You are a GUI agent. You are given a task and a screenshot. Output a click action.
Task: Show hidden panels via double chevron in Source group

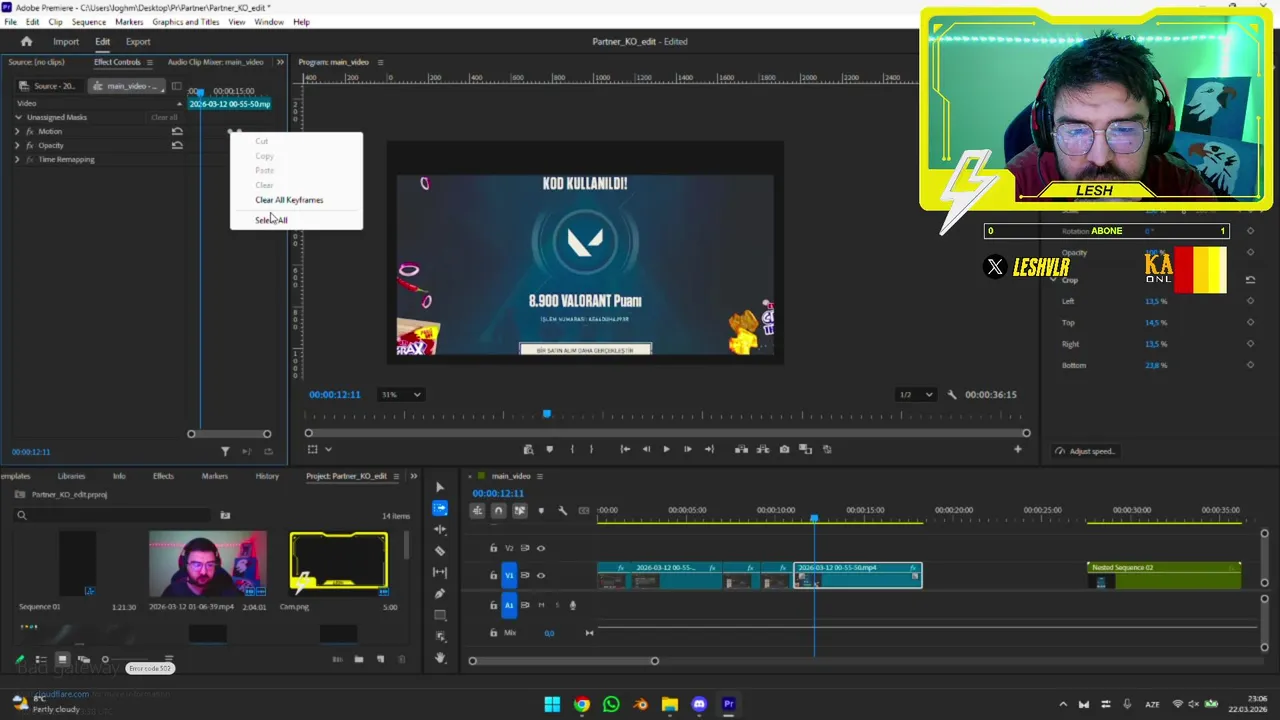pyautogui.click(x=280, y=62)
